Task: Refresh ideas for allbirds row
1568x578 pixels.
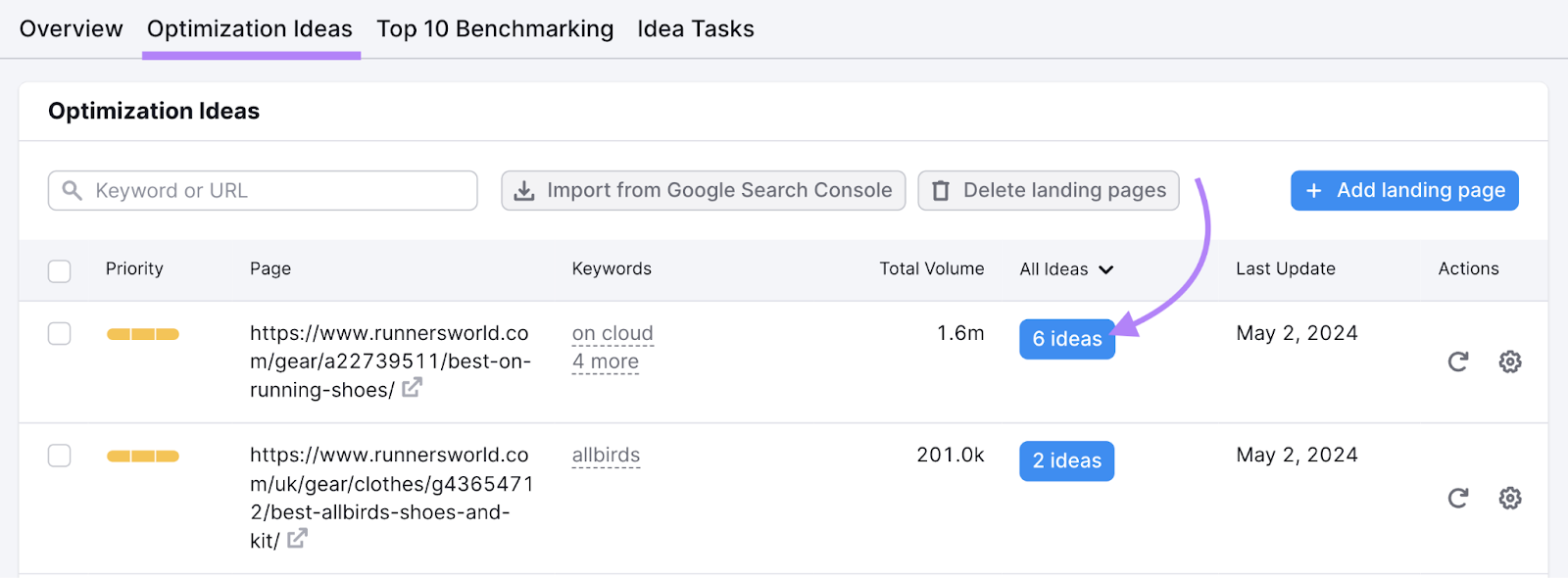Action: click(1458, 498)
